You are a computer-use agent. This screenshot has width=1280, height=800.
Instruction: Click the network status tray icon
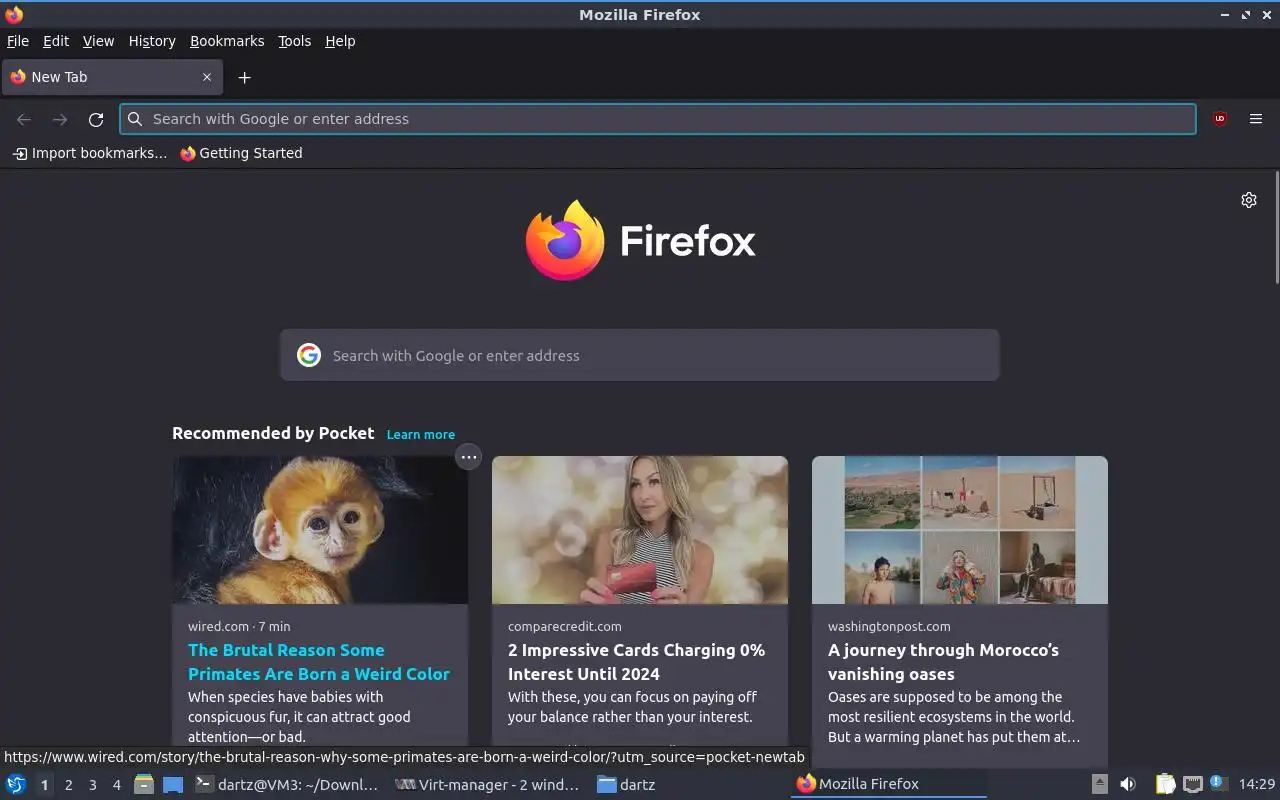pyautogui.click(x=1192, y=785)
